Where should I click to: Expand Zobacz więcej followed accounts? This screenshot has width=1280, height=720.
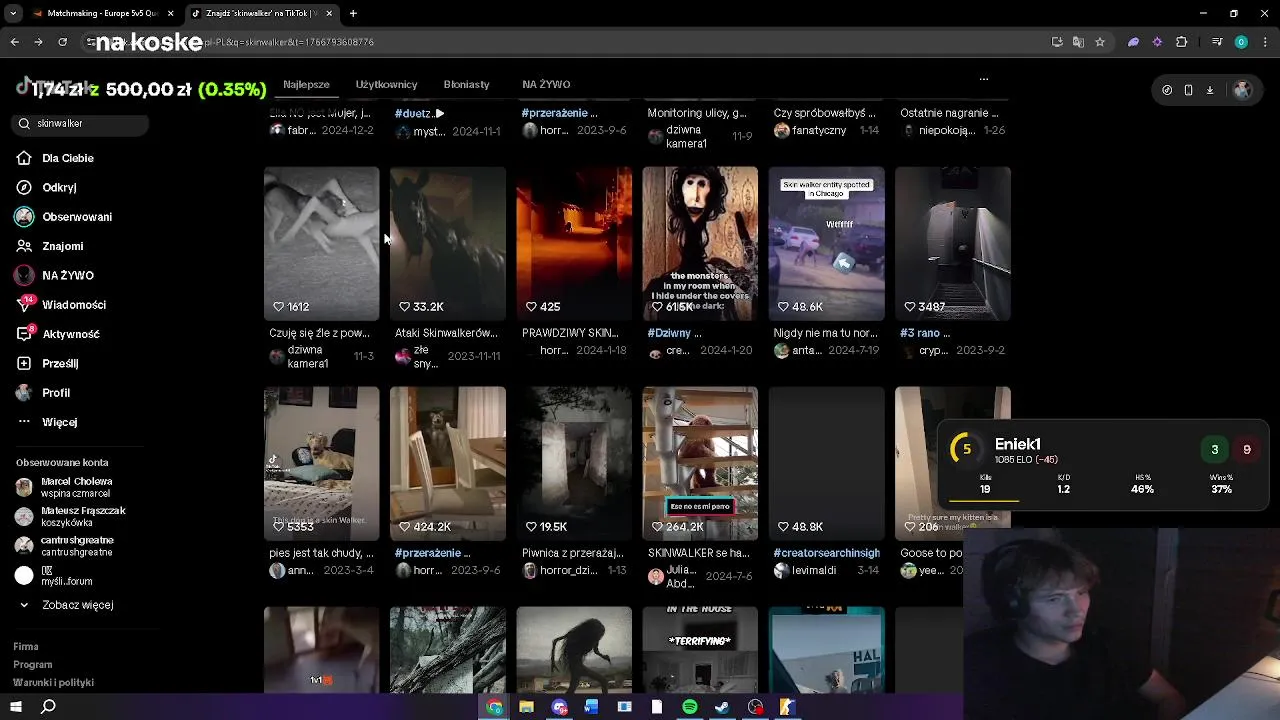click(x=66, y=605)
